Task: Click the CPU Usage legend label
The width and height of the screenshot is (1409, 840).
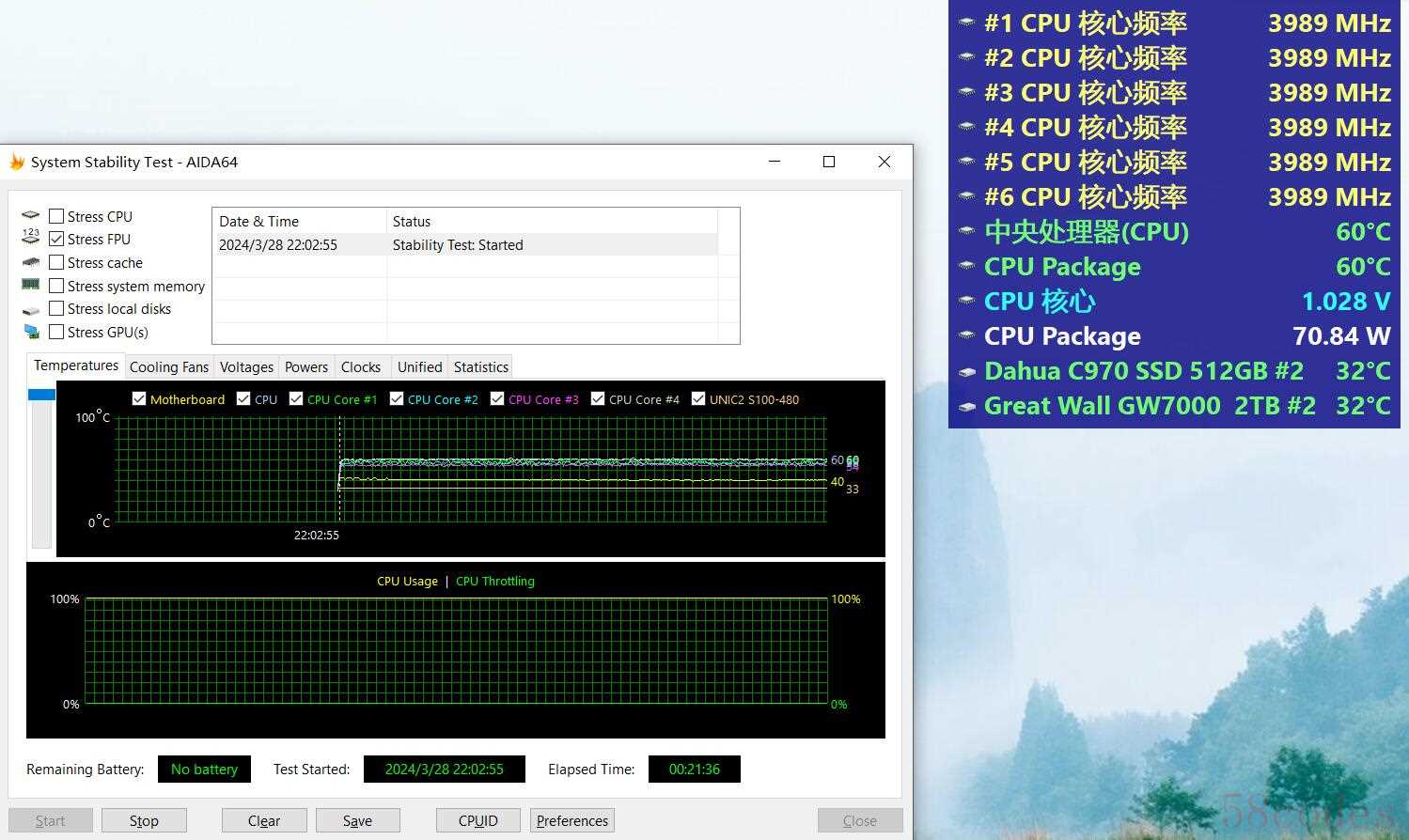Action: (x=407, y=581)
